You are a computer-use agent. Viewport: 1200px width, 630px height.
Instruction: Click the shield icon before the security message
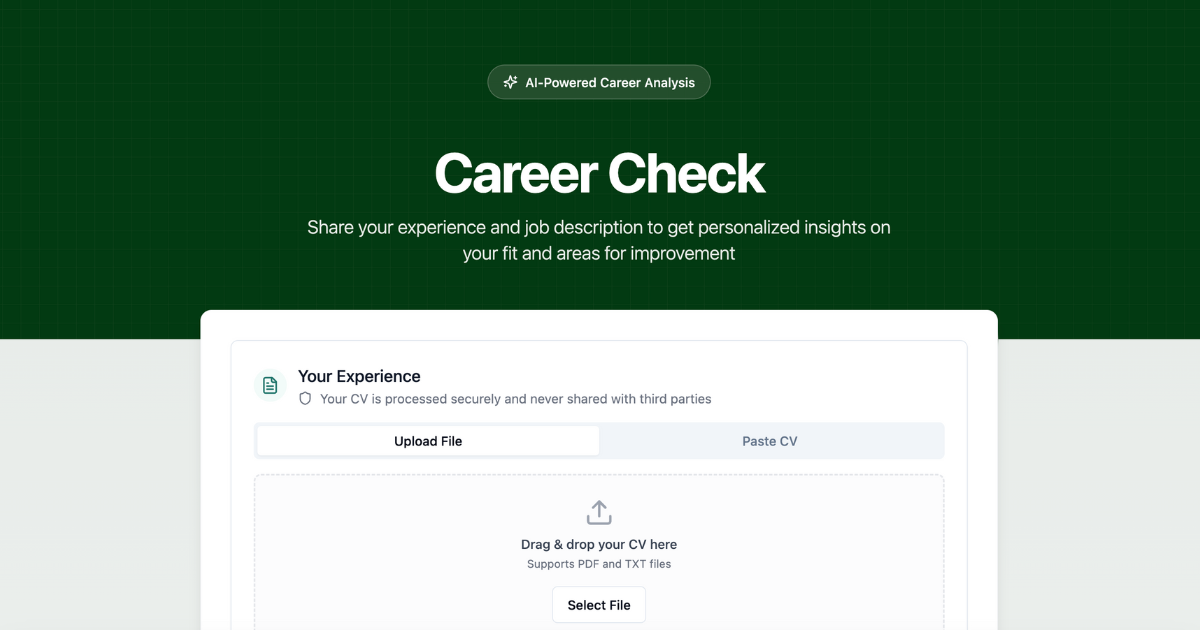pyautogui.click(x=305, y=398)
